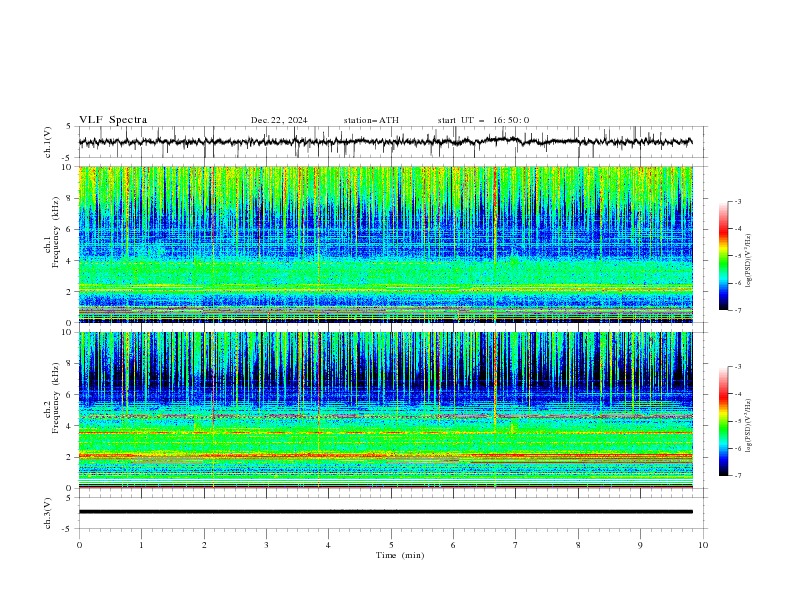
Task: Click '-7' on the ch.2 color bar
Action: coord(737,476)
